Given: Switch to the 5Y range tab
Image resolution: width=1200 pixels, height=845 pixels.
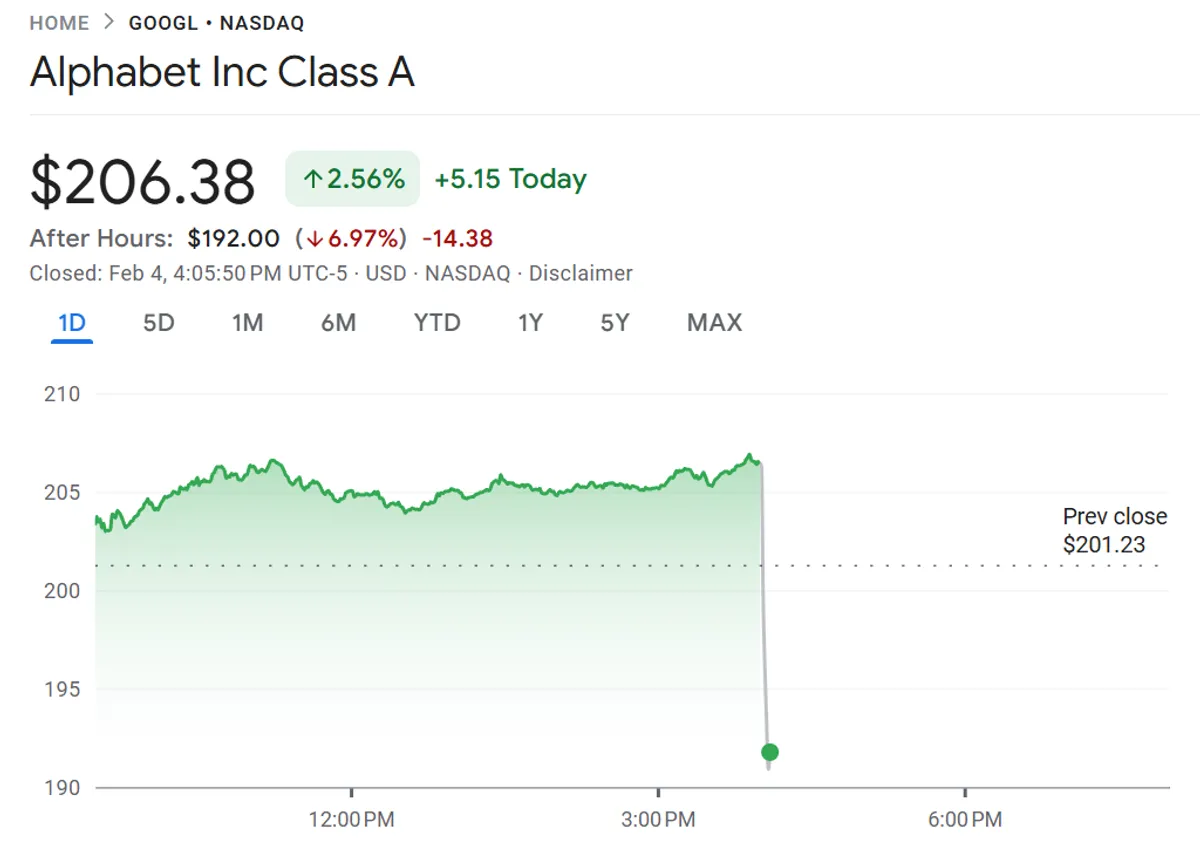Looking at the screenshot, I should (615, 323).
